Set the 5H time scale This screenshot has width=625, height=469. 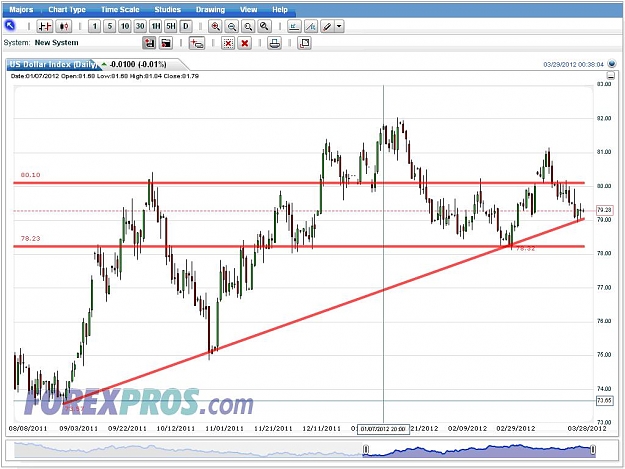pyautogui.click(x=171, y=27)
